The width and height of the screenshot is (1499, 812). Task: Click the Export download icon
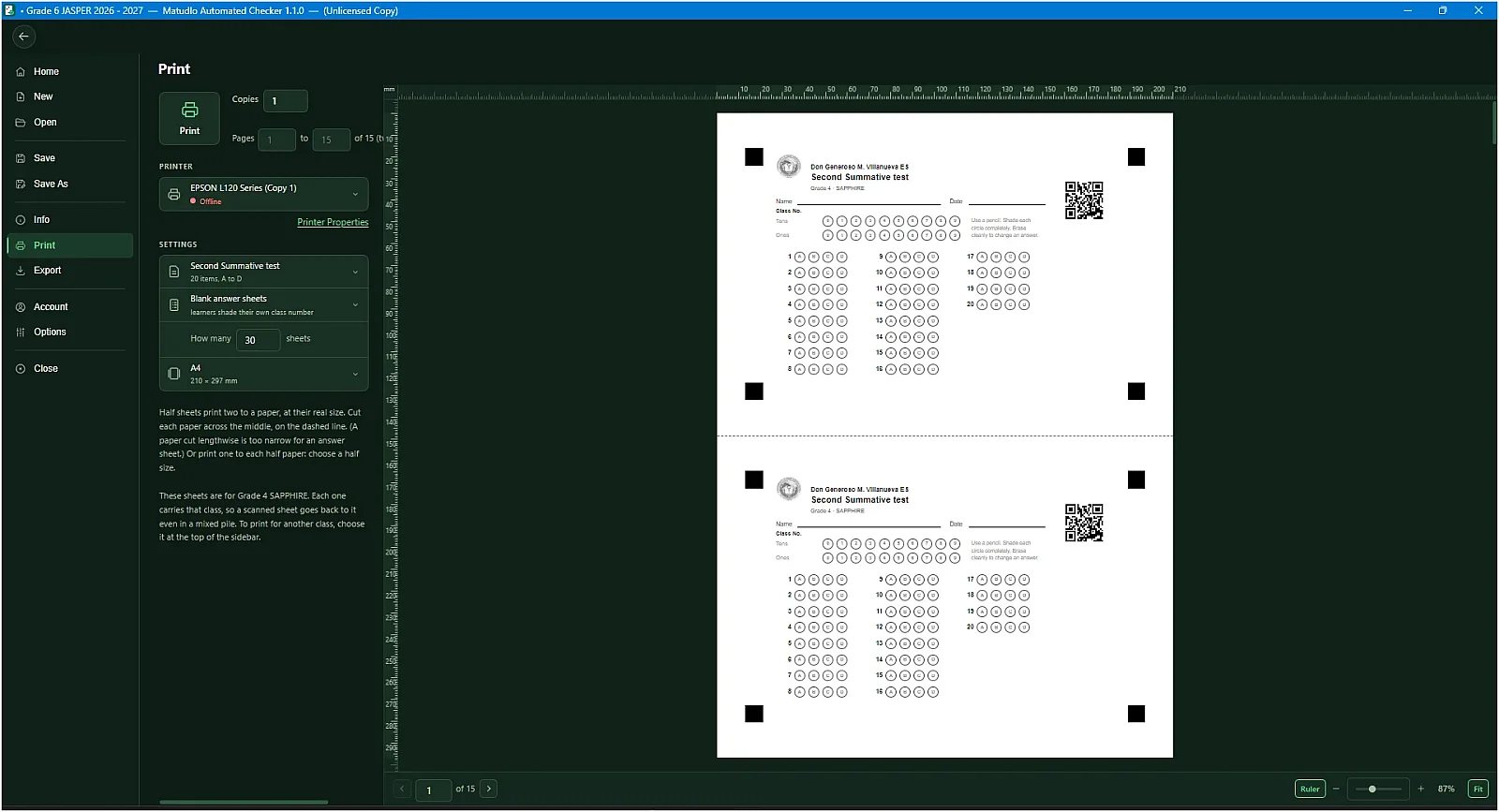coord(21,271)
